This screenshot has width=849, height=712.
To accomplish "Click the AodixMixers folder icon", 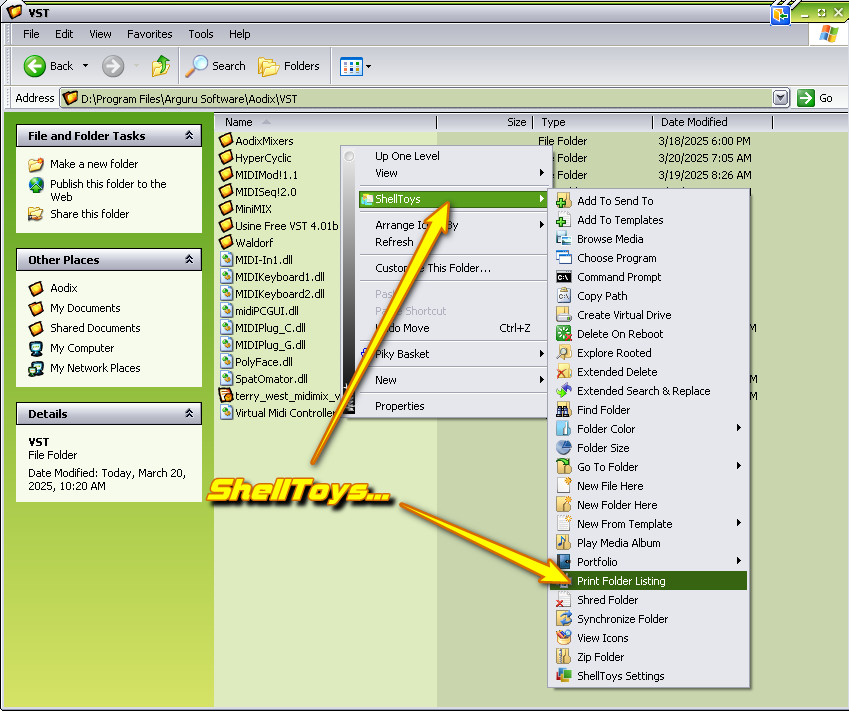I will [226, 140].
